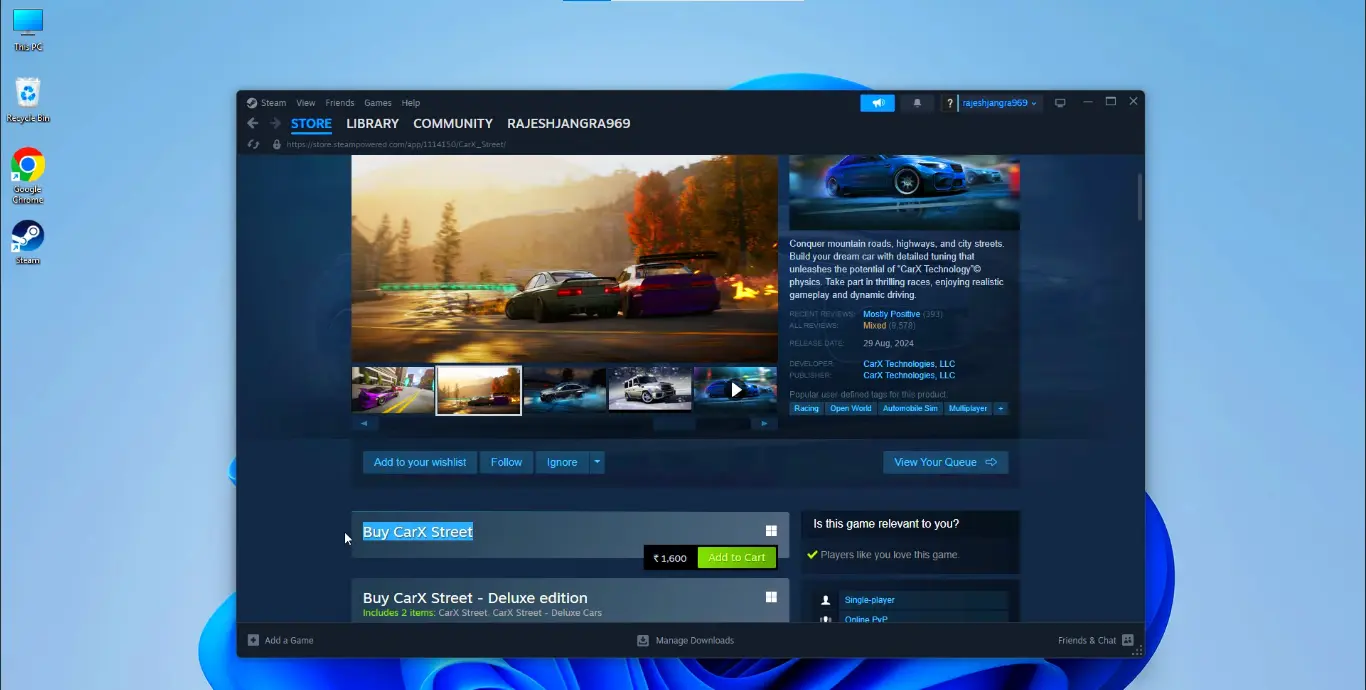Screen dimensions: 1366x690
Task: Play the game trailer thumbnail
Action: pyautogui.click(x=735, y=389)
